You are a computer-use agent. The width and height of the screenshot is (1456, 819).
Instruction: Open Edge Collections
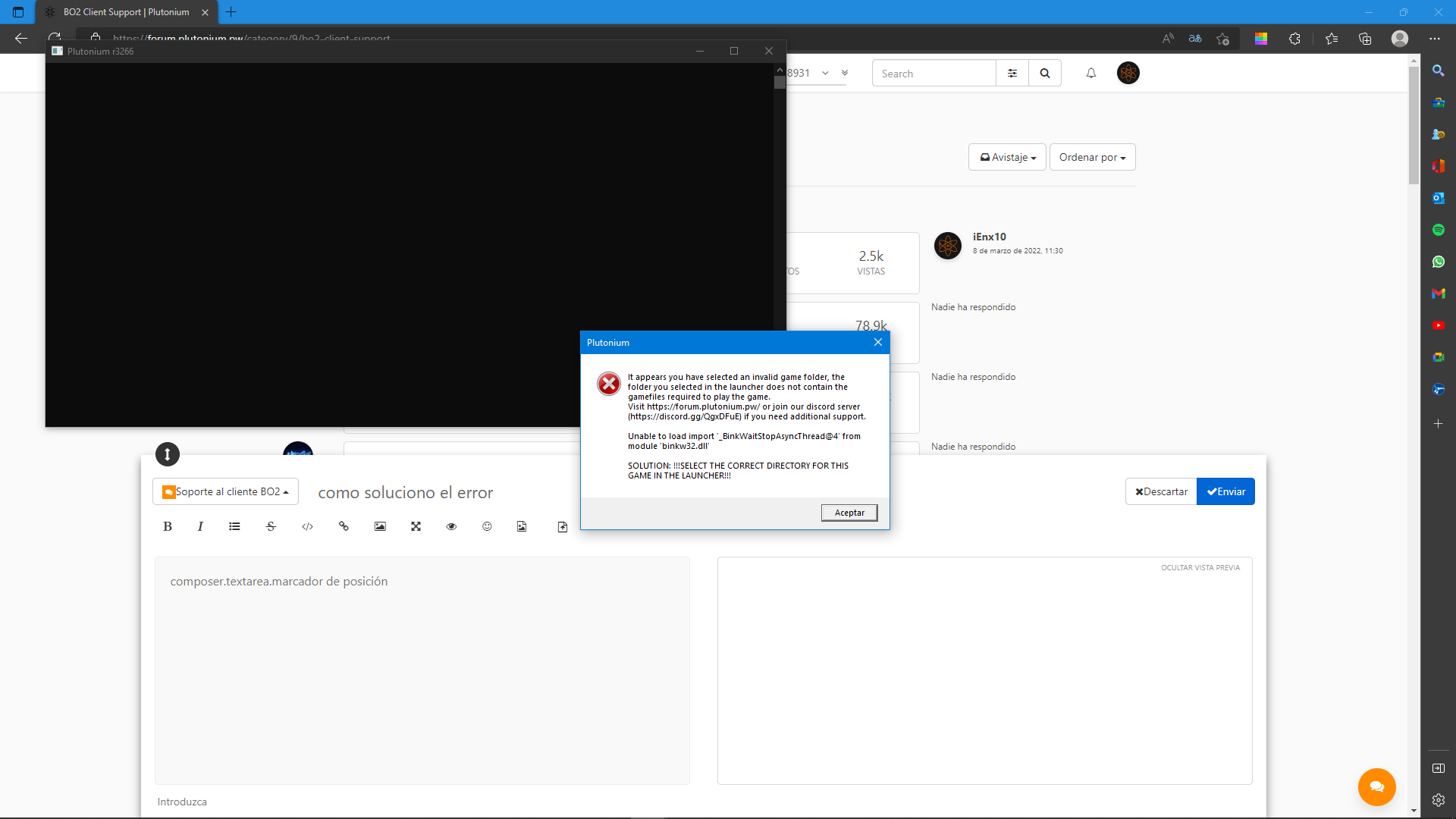pos(1365,39)
